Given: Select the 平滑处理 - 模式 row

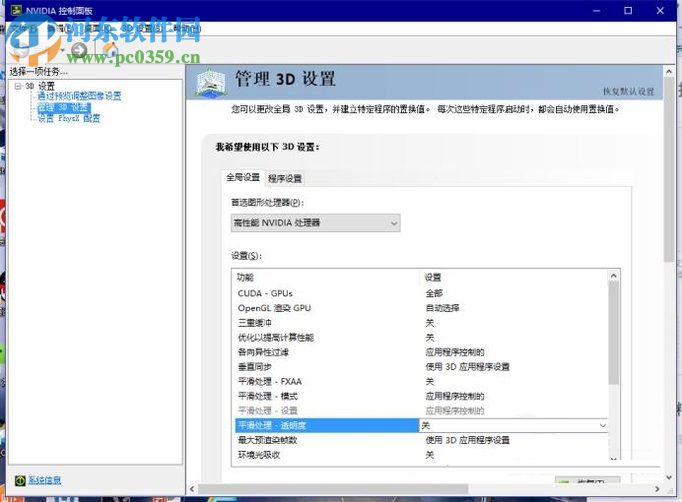Looking at the screenshot, I should 421,396.
